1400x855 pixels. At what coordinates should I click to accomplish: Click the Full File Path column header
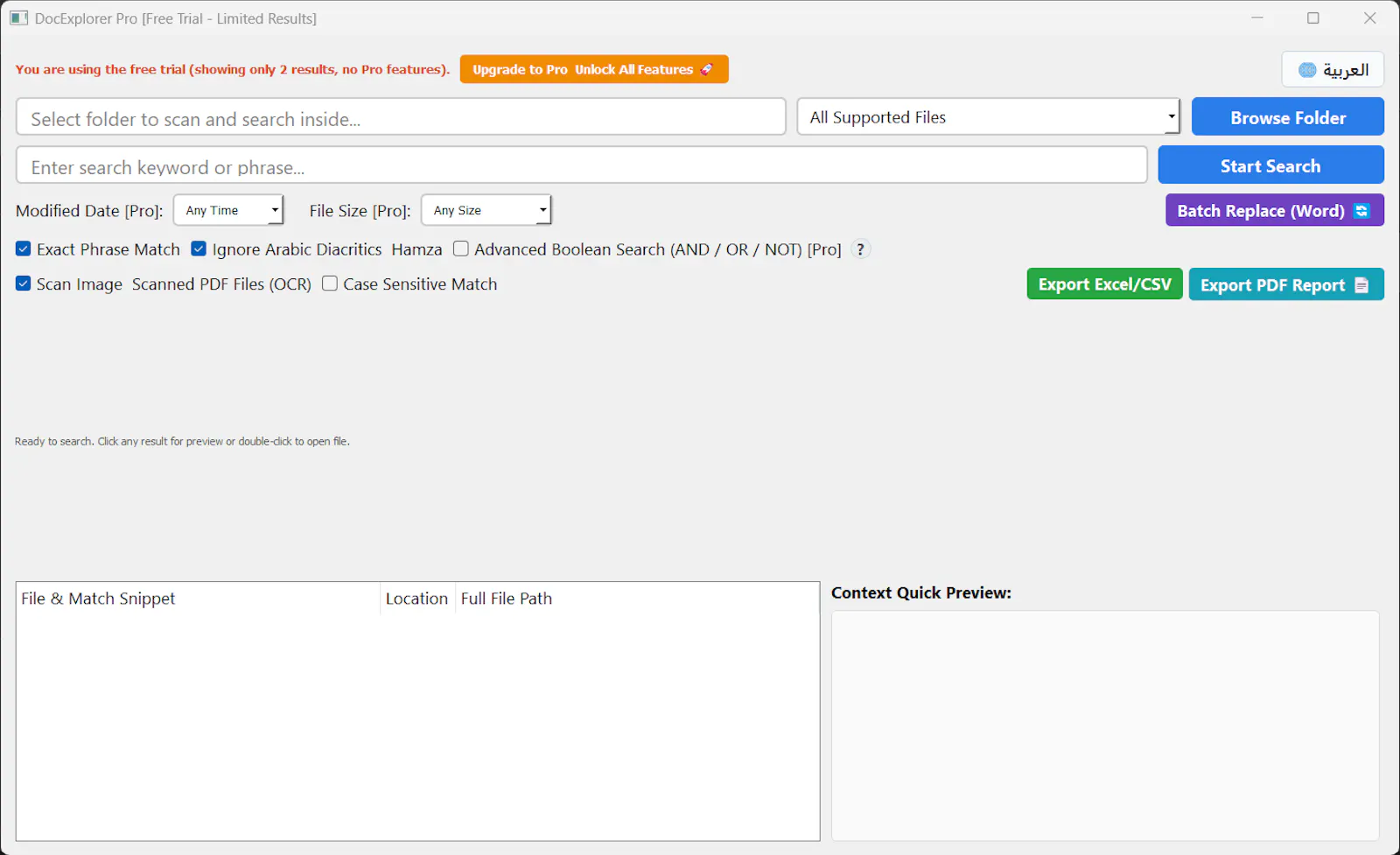pyautogui.click(x=637, y=599)
